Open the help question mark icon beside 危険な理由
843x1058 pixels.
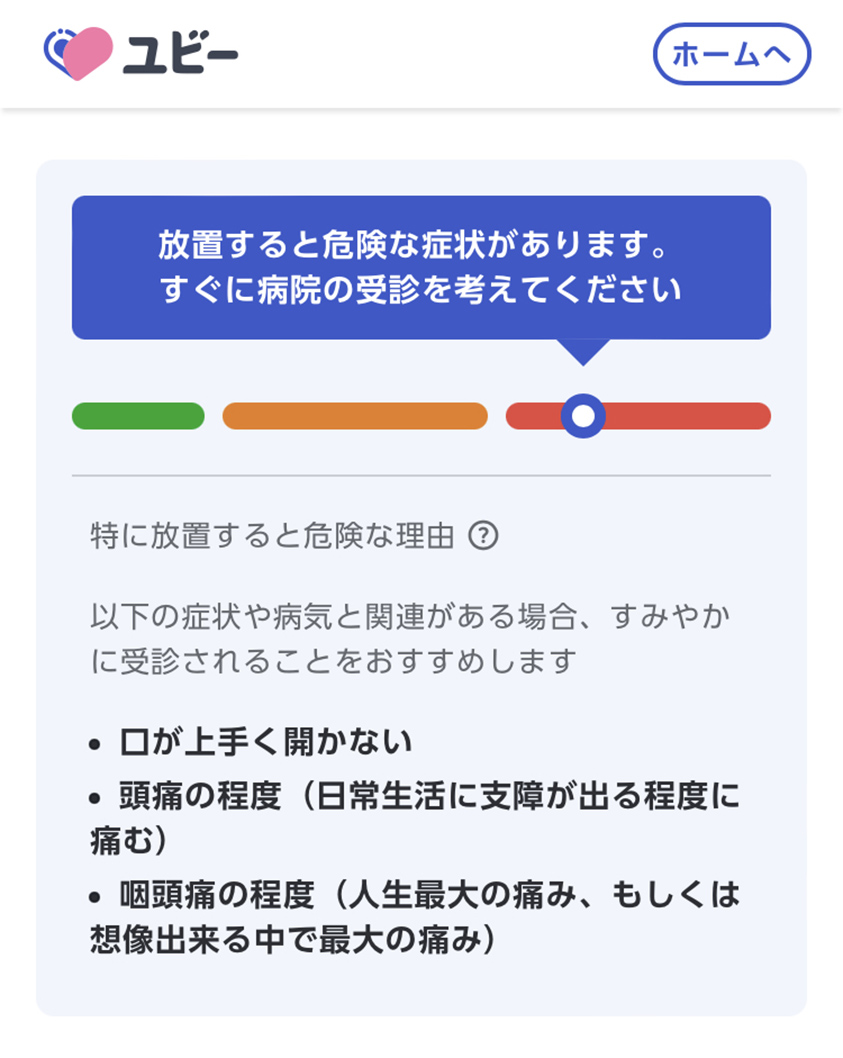(483, 536)
